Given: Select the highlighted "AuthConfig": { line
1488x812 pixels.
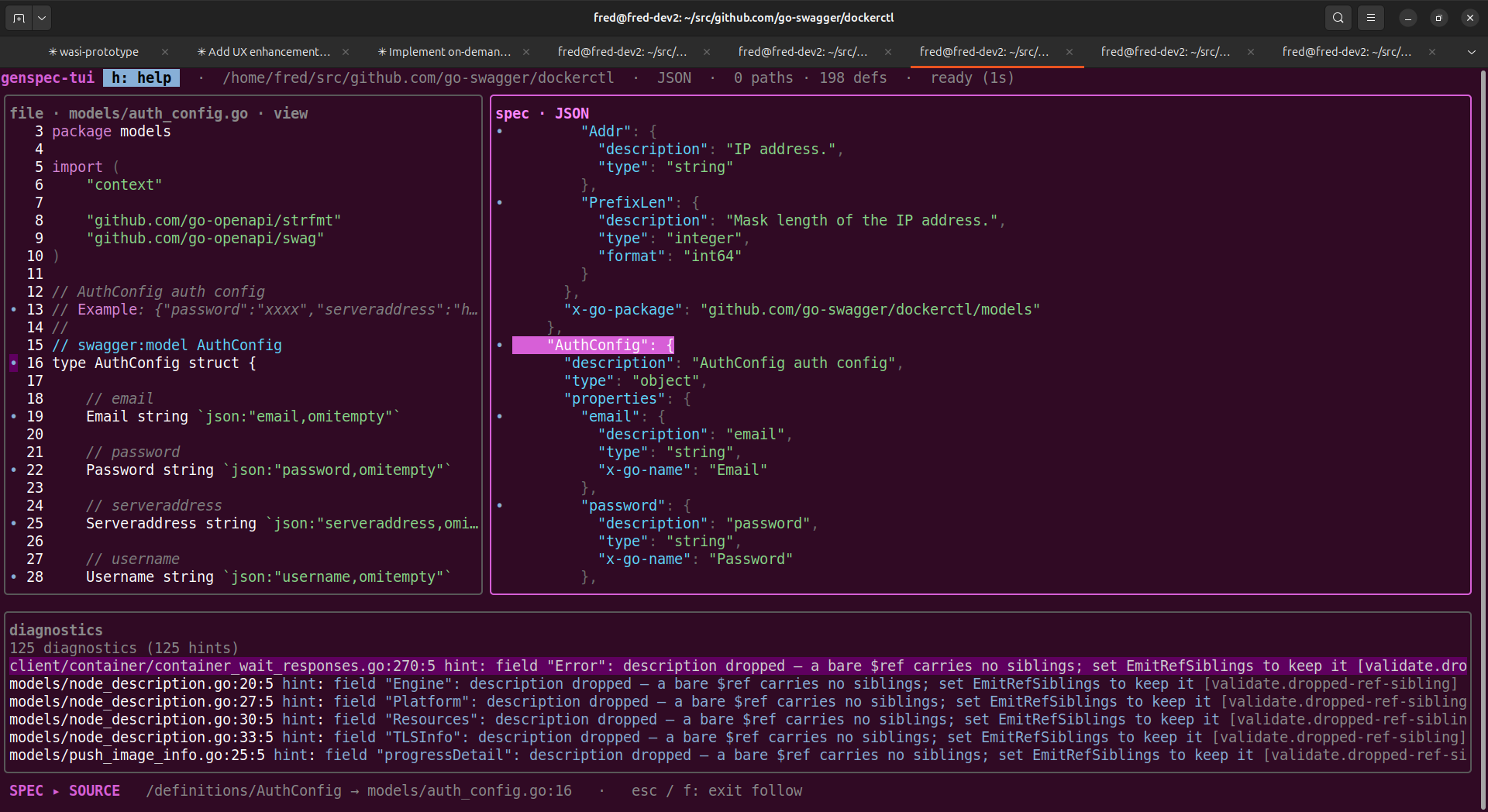Looking at the screenshot, I should coord(593,345).
